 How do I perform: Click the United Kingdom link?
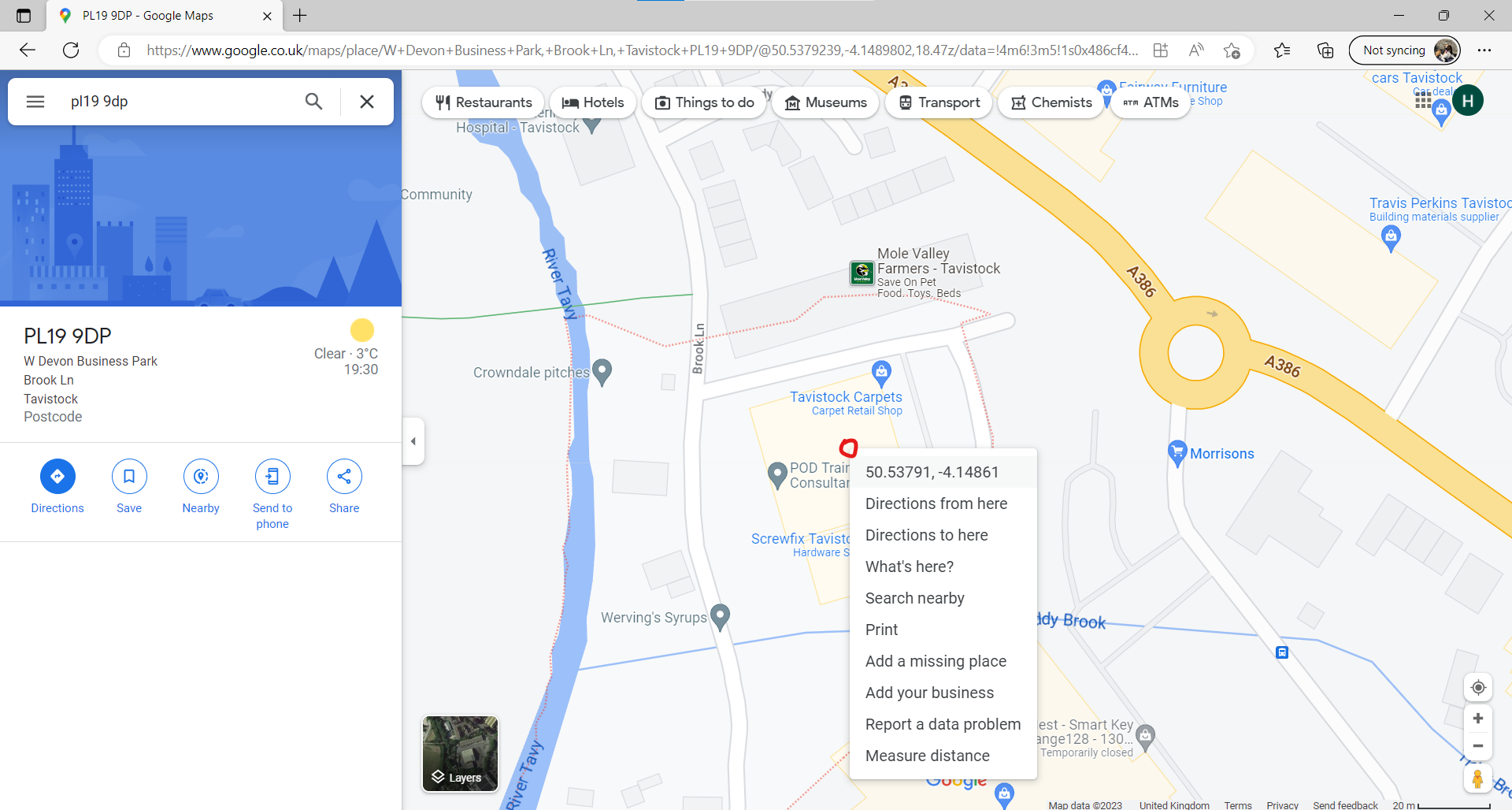coord(1174,804)
